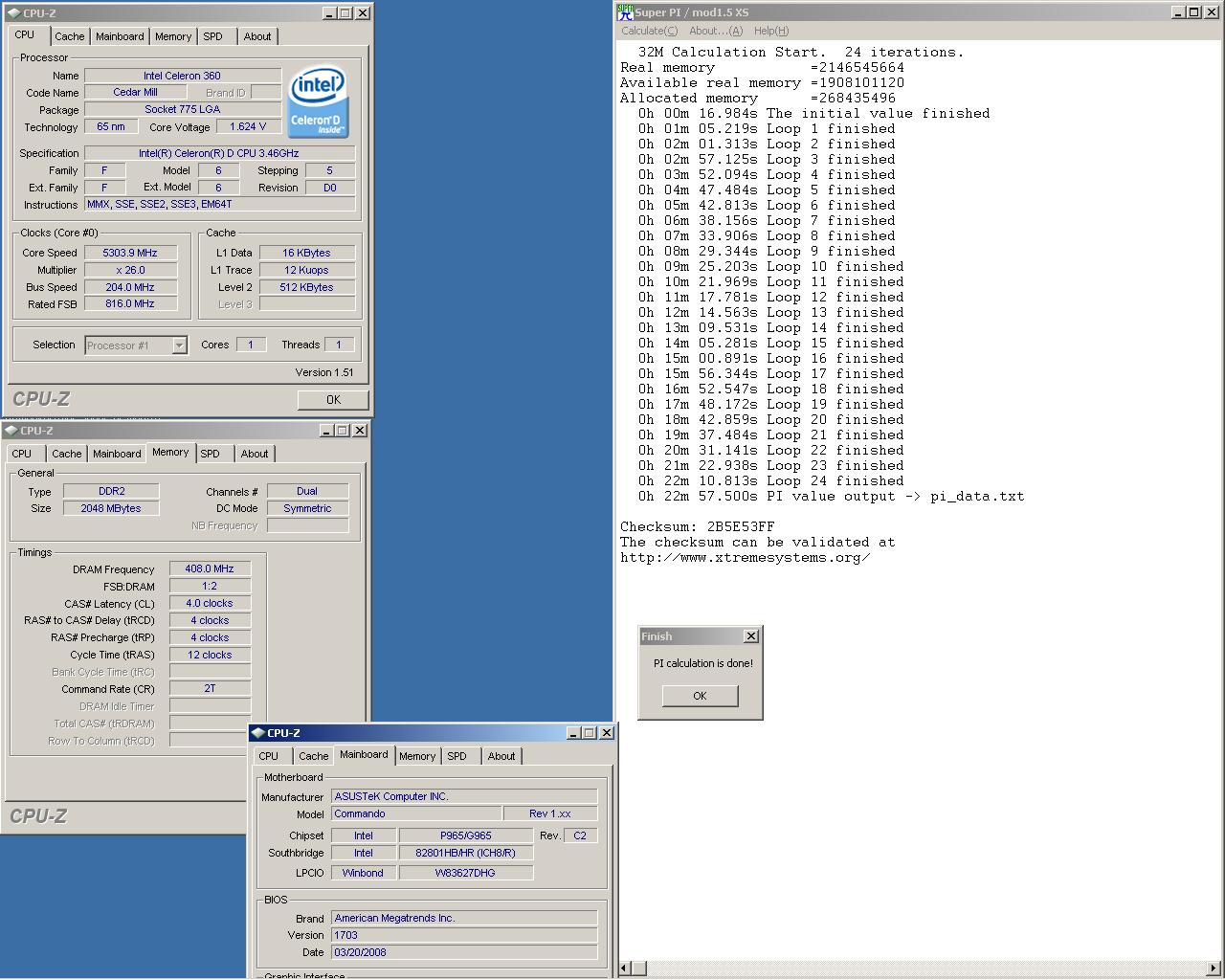Click the Cycle Time value 12 clocks
This screenshot has height=980, width=1225.
point(210,655)
